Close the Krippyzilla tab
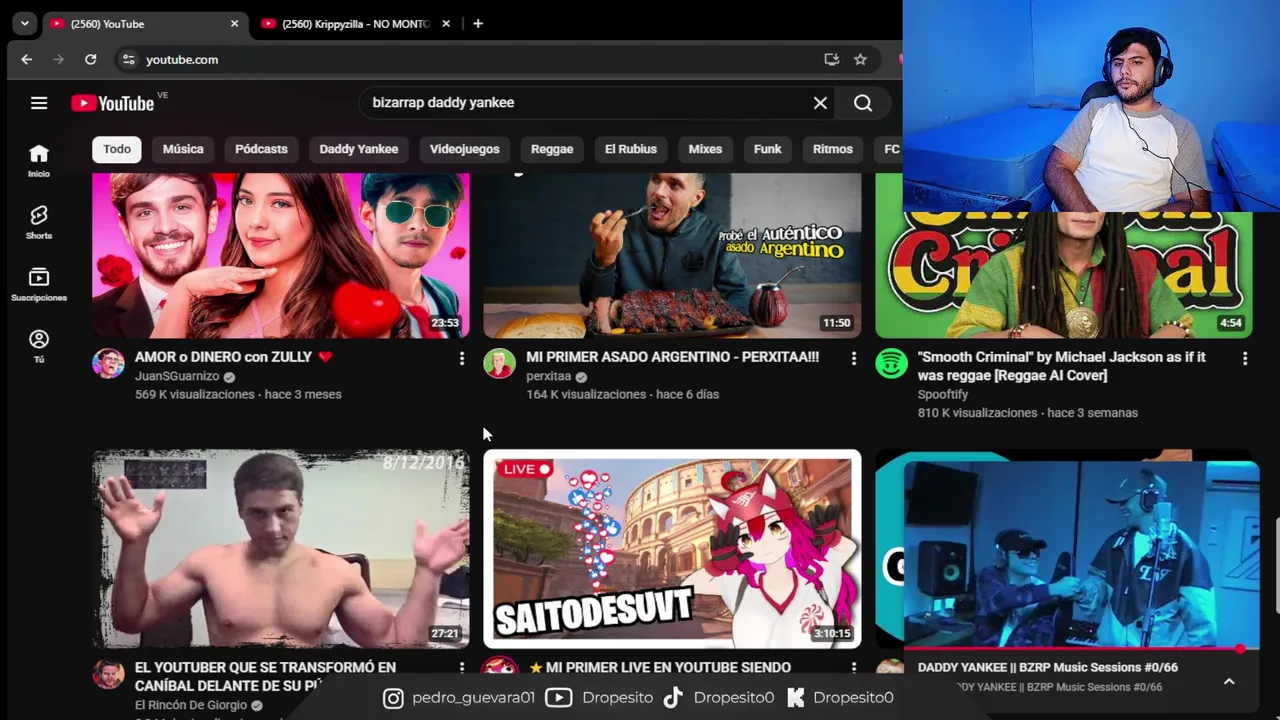Viewport: 1280px width, 720px height. click(x=446, y=24)
